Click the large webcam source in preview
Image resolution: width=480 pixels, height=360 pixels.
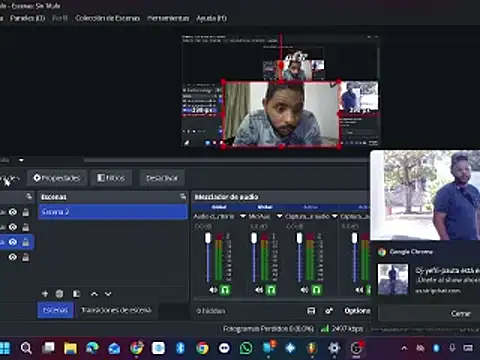click(282, 114)
